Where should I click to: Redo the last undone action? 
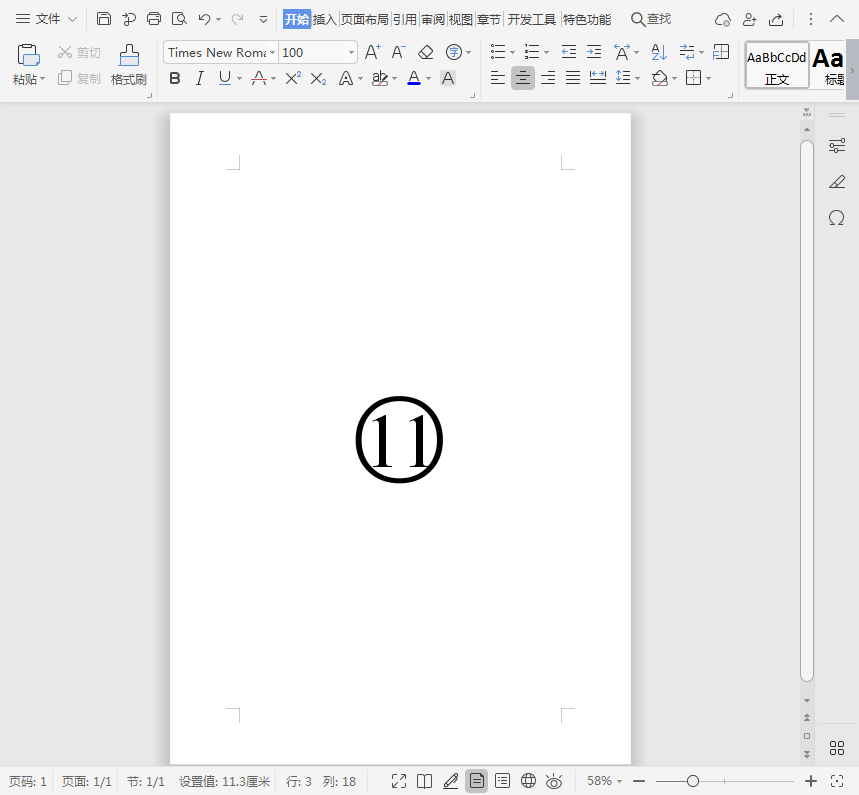pyautogui.click(x=237, y=19)
